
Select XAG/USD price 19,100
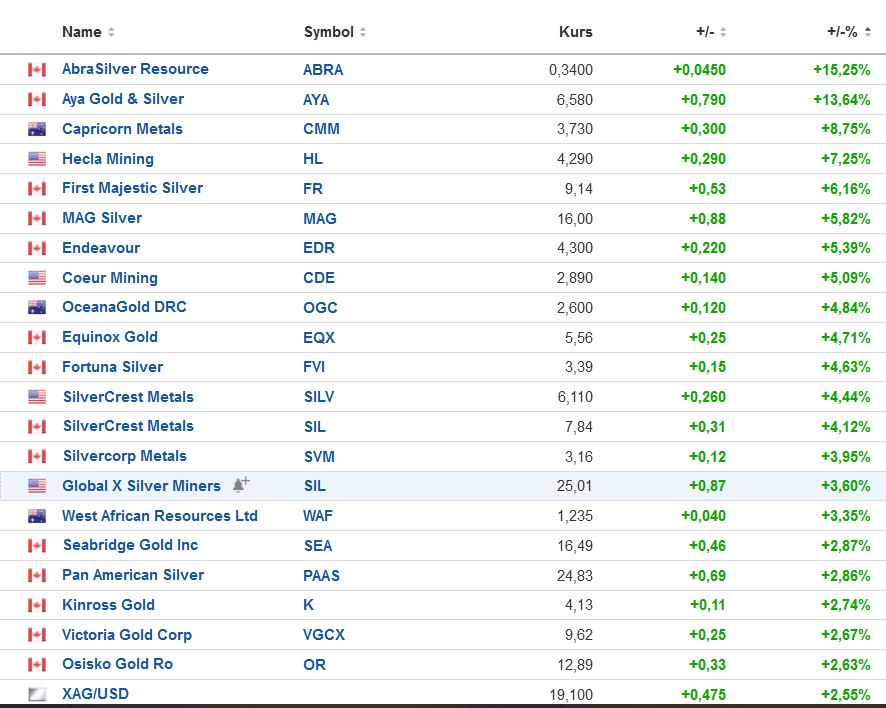pos(571,695)
